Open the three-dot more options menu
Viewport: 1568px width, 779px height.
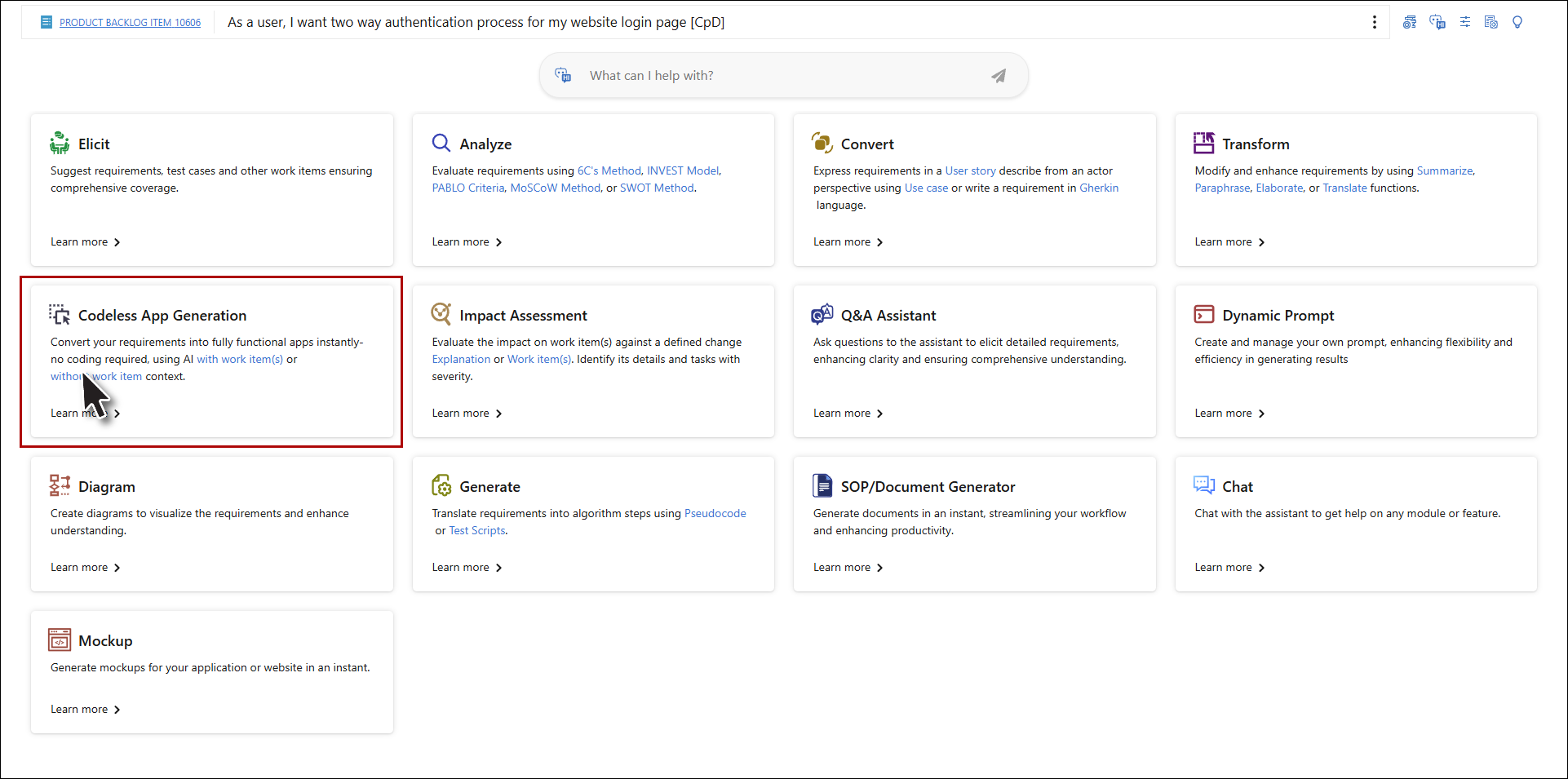coord(1375,22)
